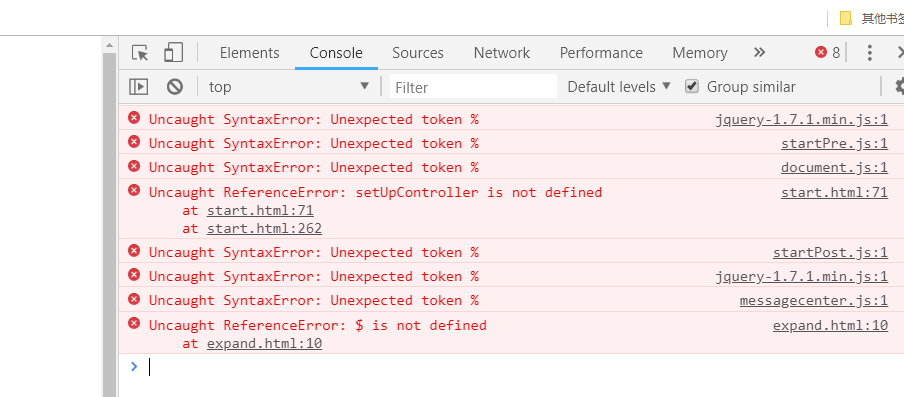
Task: Open the Sources tab
Action: (418, 53)
